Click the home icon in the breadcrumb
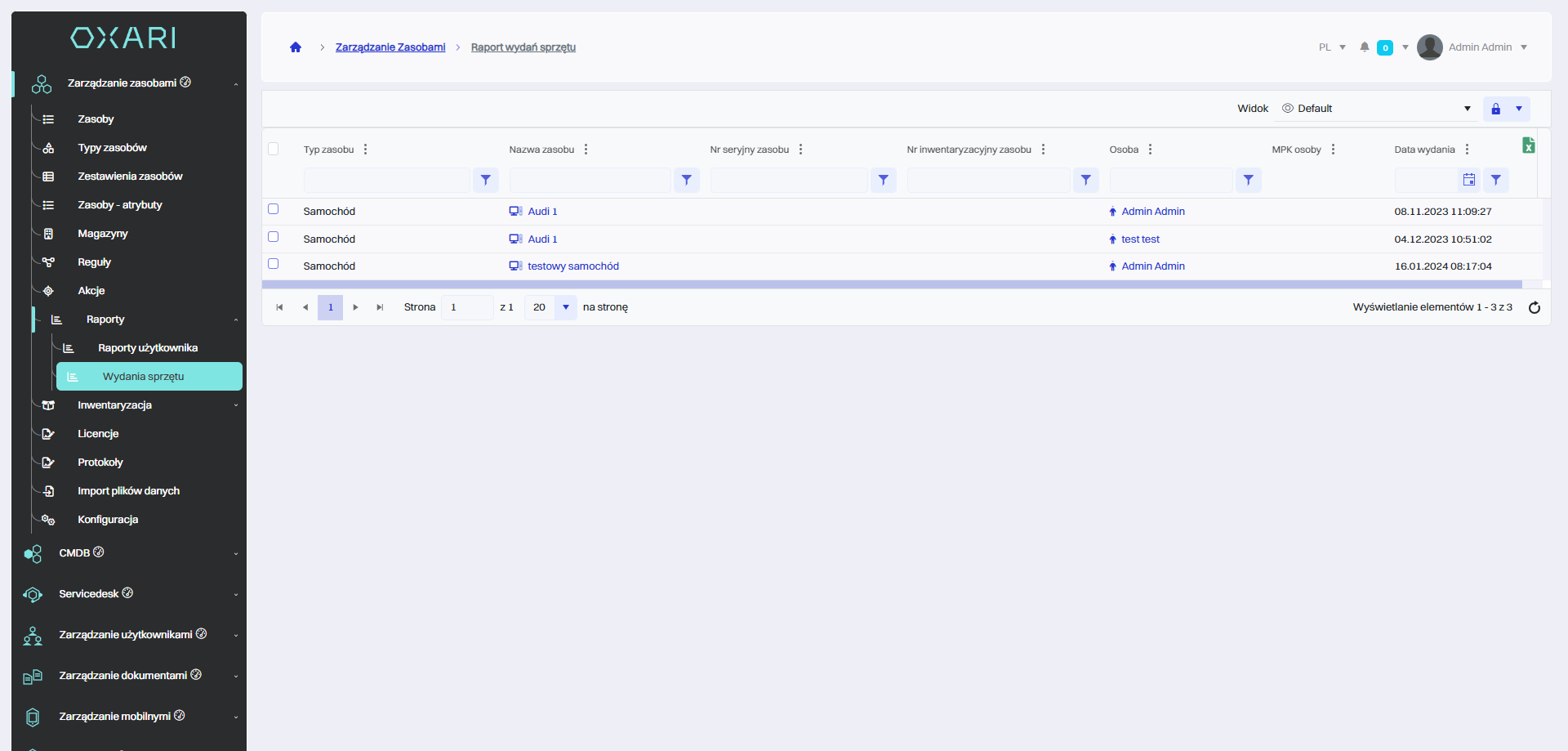Viewport: 1568px width, 751px height. coord(296,47)
